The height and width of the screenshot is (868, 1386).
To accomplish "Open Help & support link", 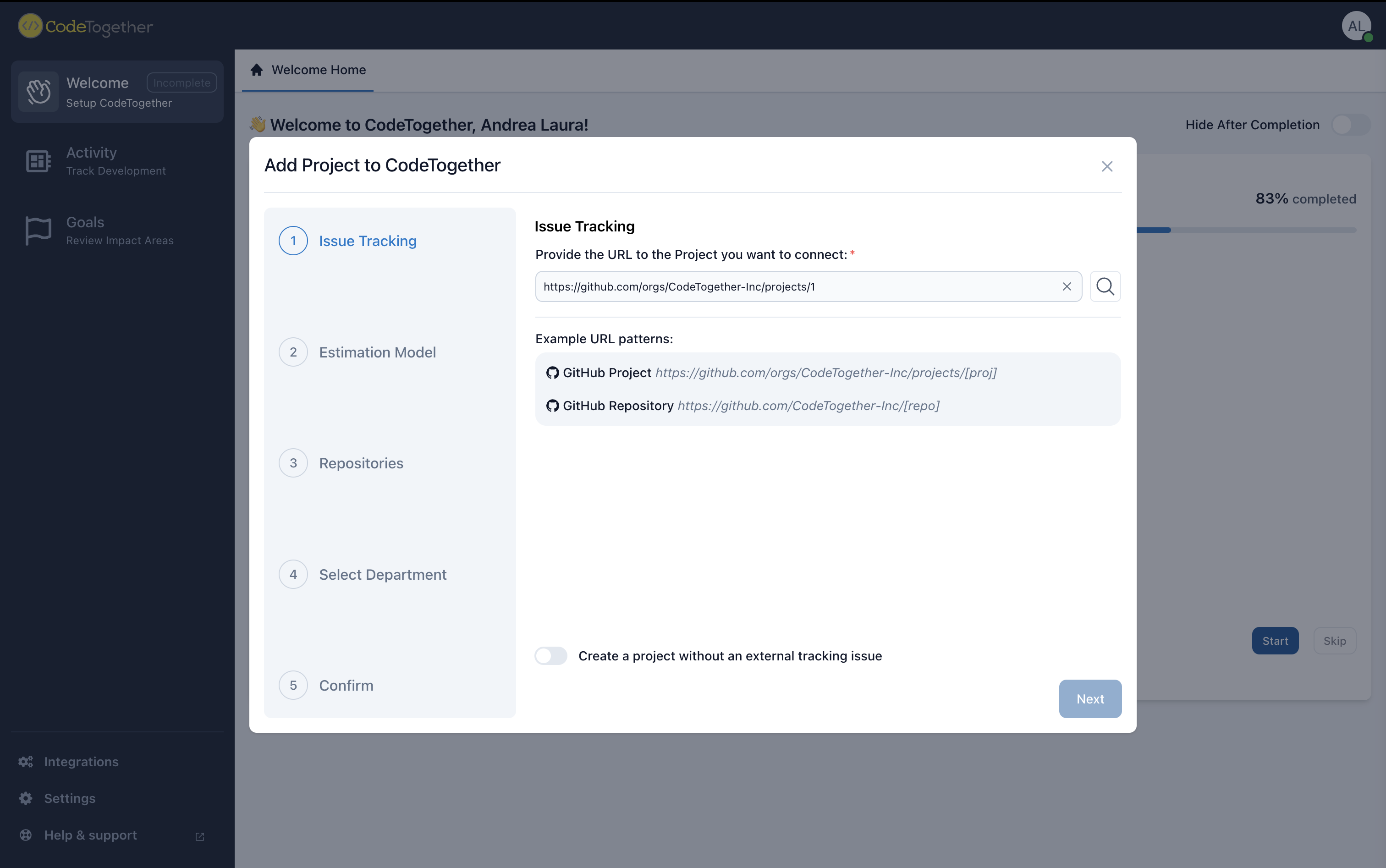I will (x=91, y=835).
